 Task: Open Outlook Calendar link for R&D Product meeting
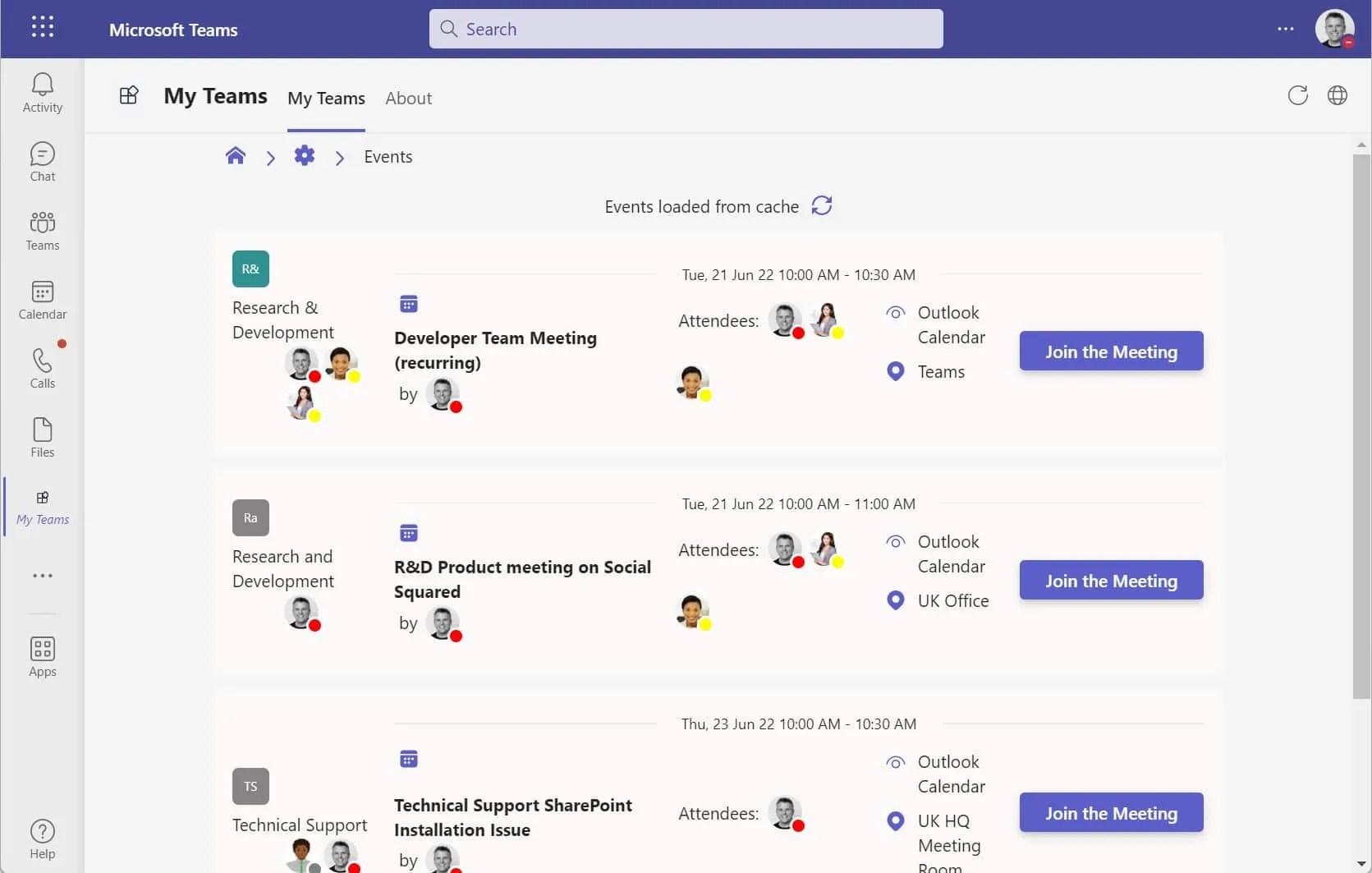pyautogui.click(x=951, y=554)
